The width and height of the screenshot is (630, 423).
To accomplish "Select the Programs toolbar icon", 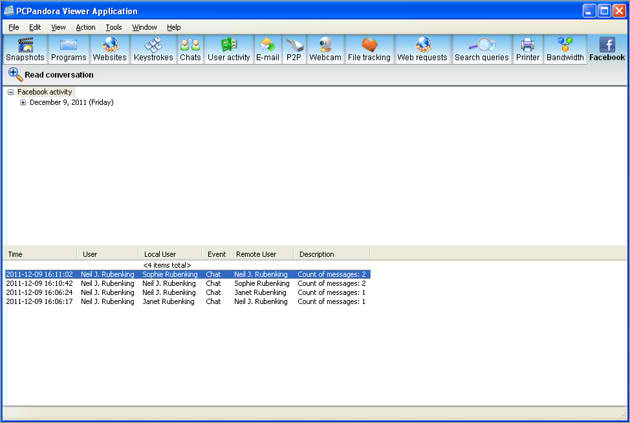I will [69, 50].
